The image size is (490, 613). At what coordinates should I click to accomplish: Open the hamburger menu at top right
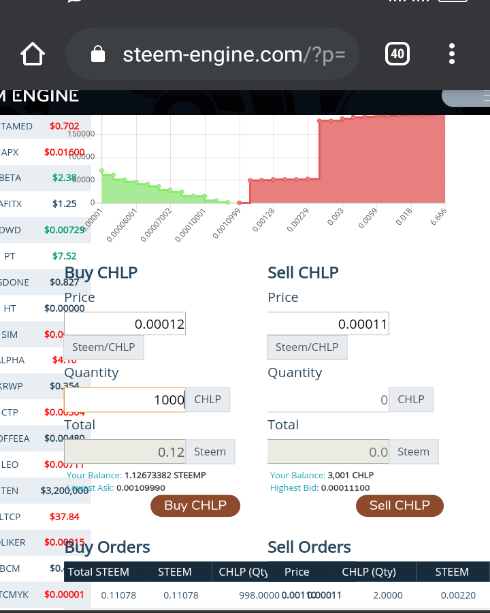[466, 97]
